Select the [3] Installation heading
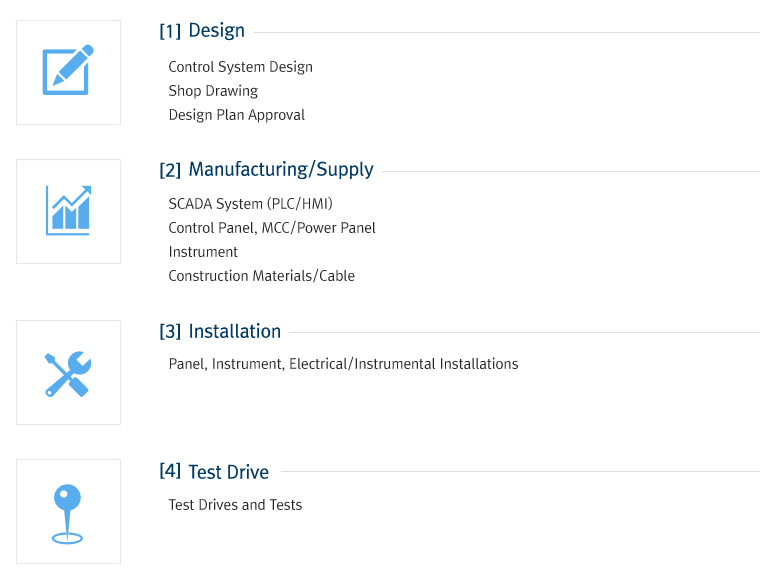 220,332
